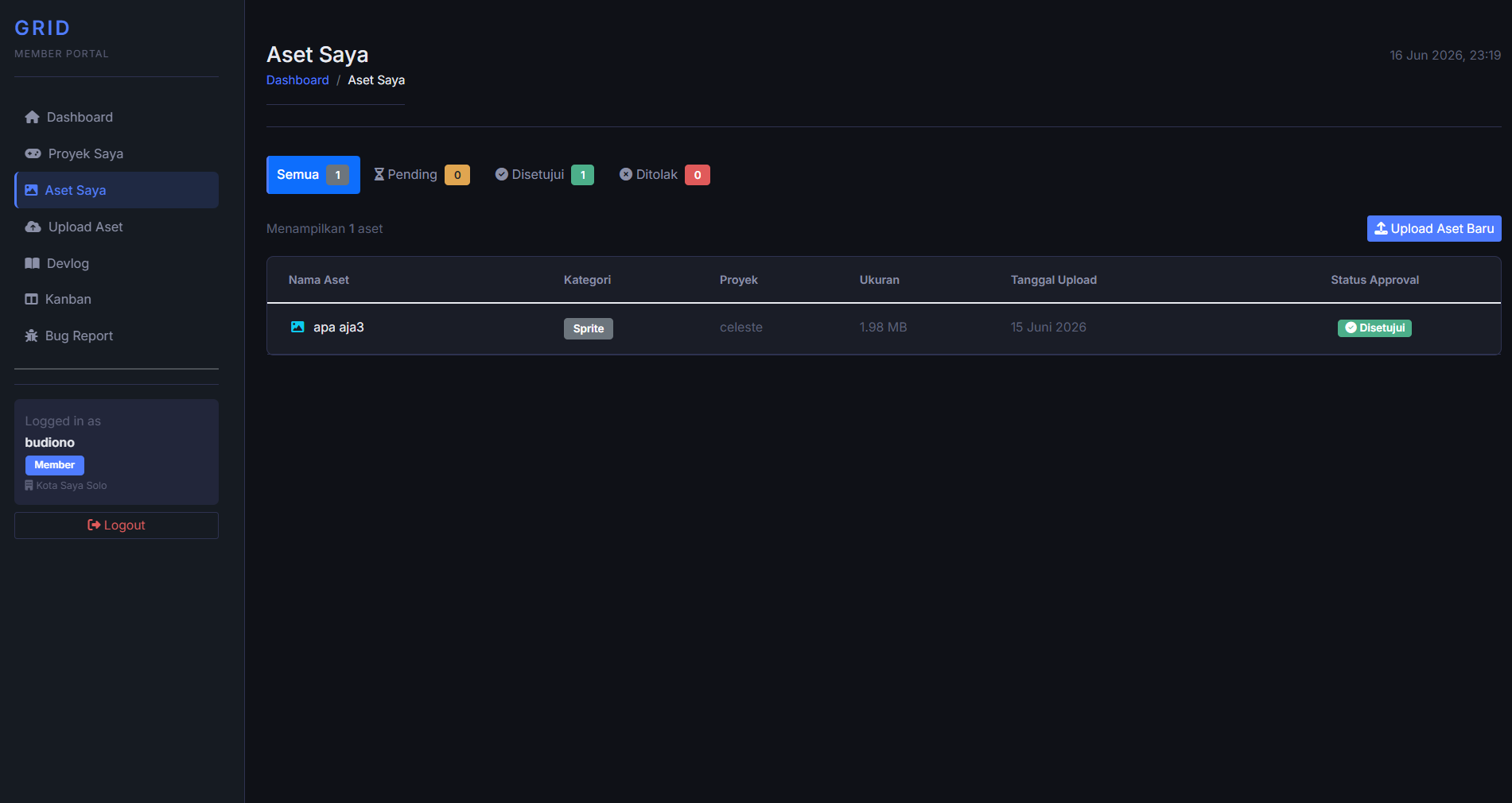Click the asset name apa aja3
This screenshot has height=803, width=1512.
339,327
